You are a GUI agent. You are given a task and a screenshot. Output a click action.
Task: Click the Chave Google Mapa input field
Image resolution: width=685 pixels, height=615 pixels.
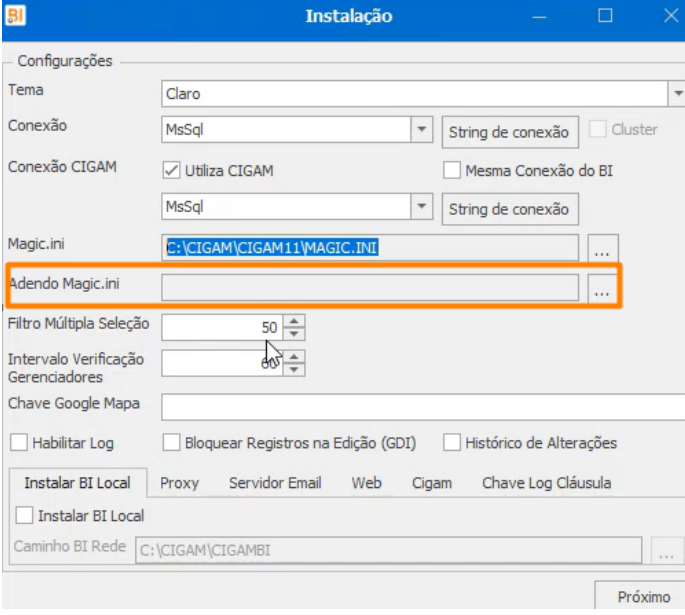[x=423, y=407]
